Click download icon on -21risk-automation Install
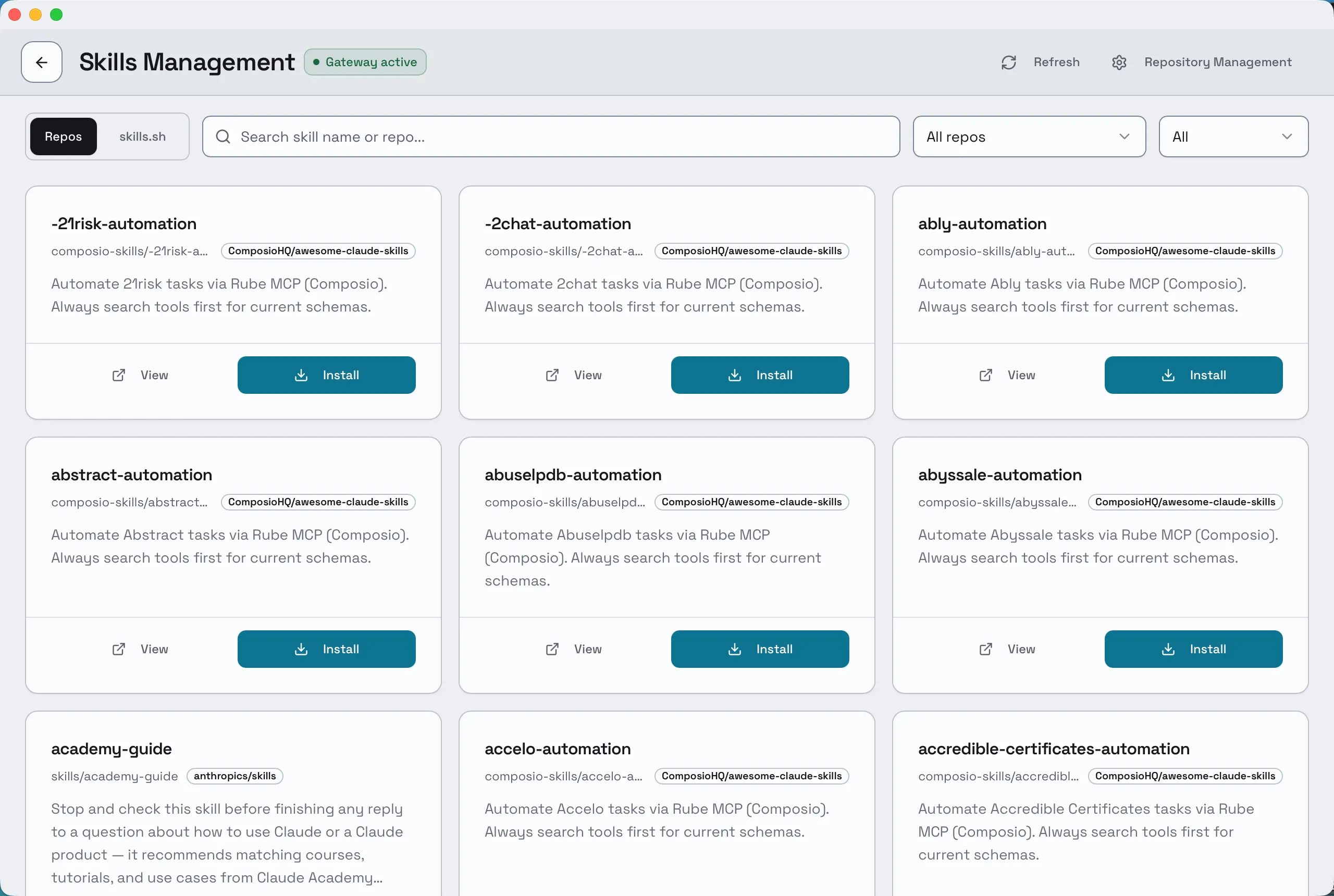Screen dimensions: 1334x896 301,376
